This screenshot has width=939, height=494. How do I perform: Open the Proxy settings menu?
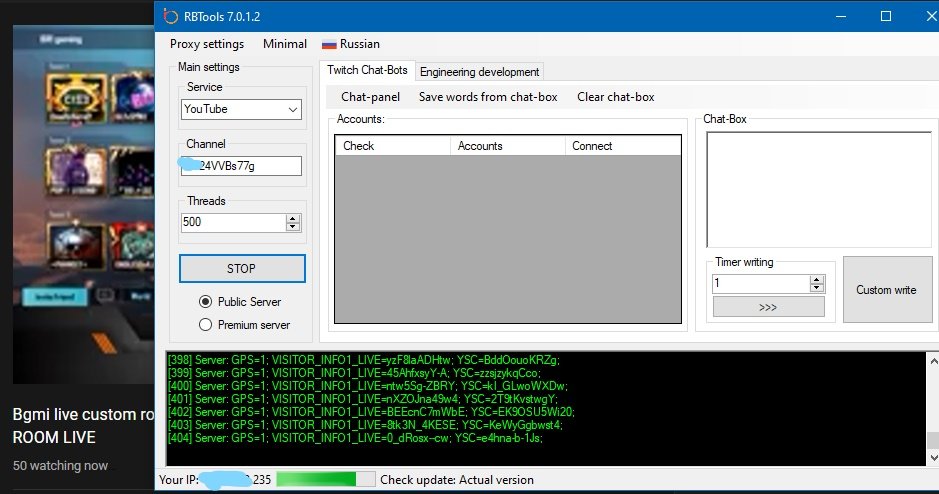pyautogui.click(x=207, y=44)
